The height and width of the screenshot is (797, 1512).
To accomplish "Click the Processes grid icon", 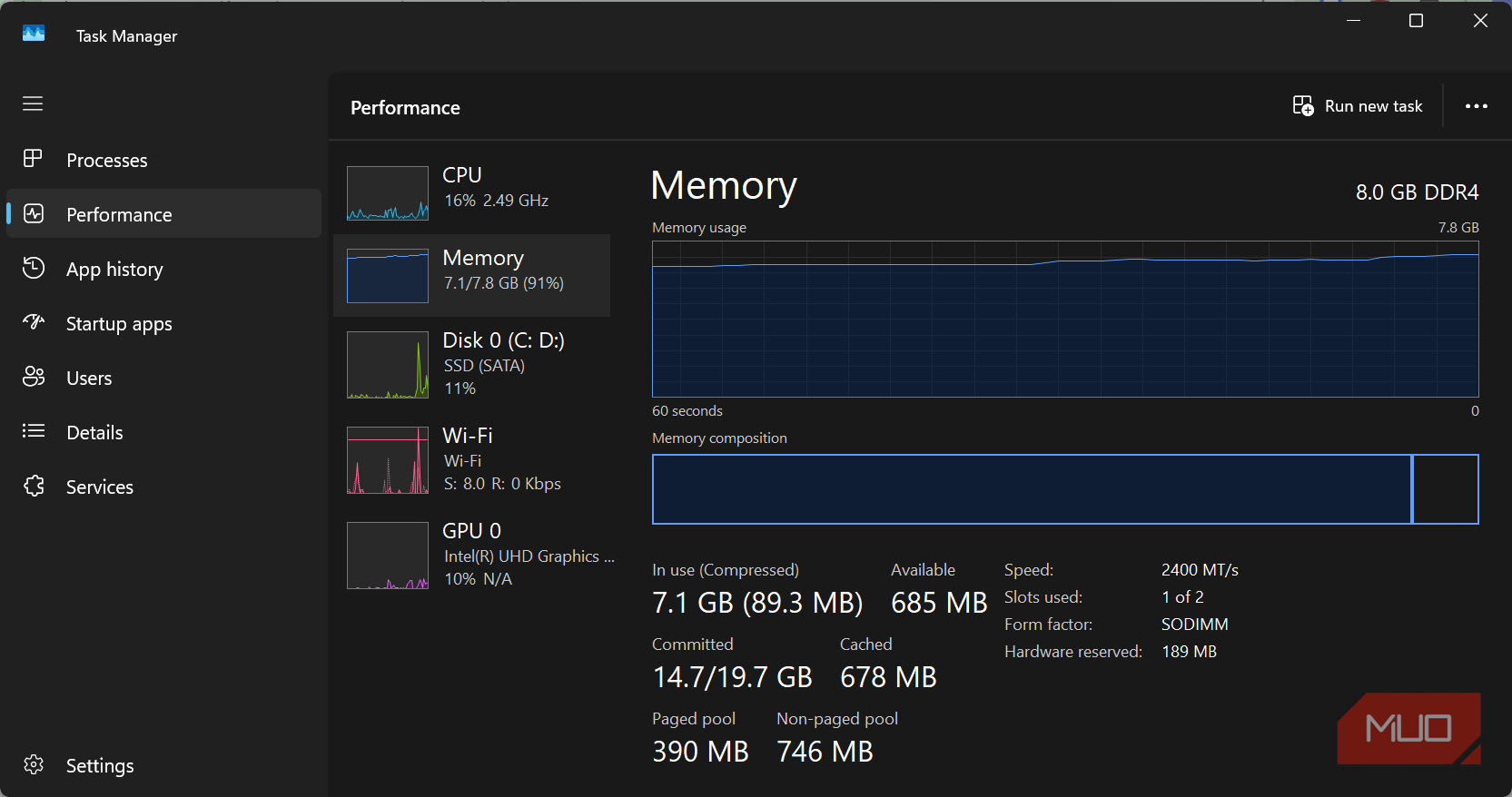I will click(x=33, y=159).
